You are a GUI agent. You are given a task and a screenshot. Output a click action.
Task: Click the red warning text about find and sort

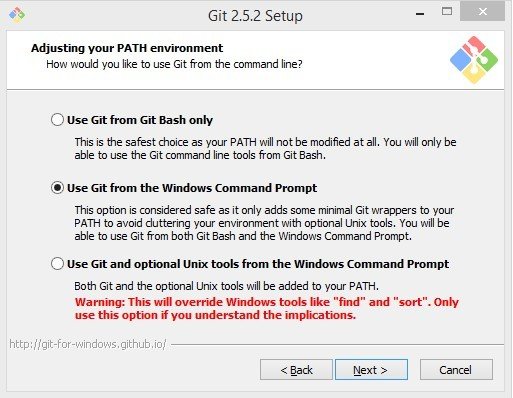[267, 308]
